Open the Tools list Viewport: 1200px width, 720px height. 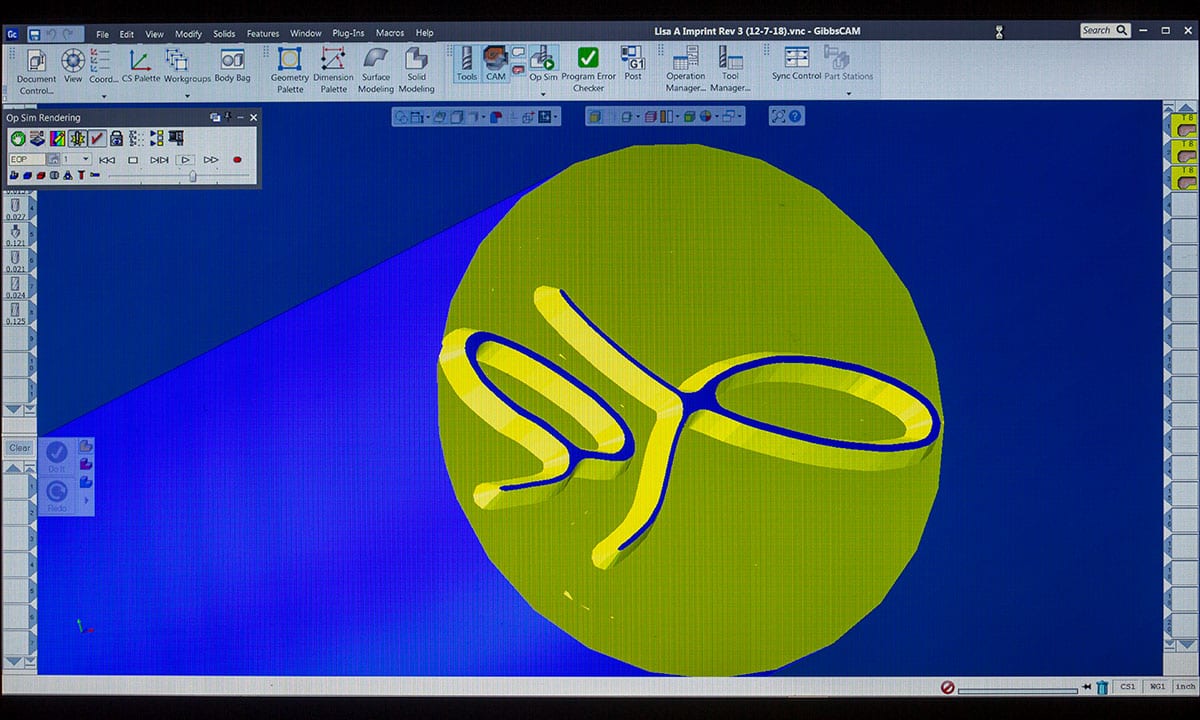click(x=466, y=65)
